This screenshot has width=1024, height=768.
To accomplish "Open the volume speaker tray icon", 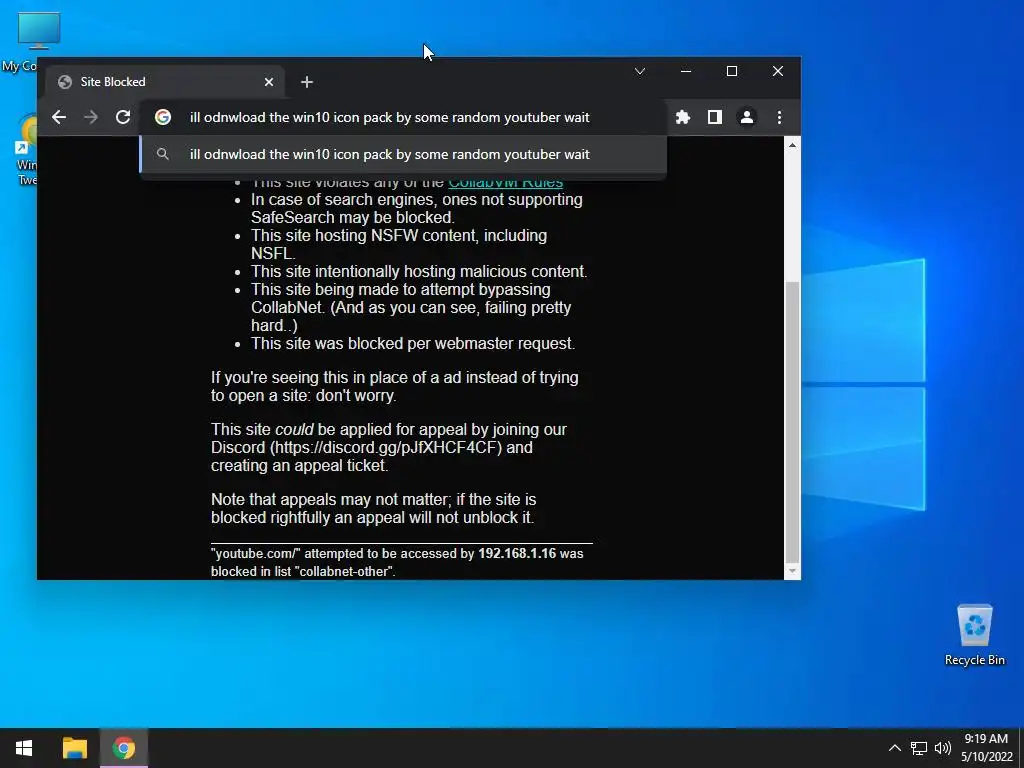I will coord(942,748).
